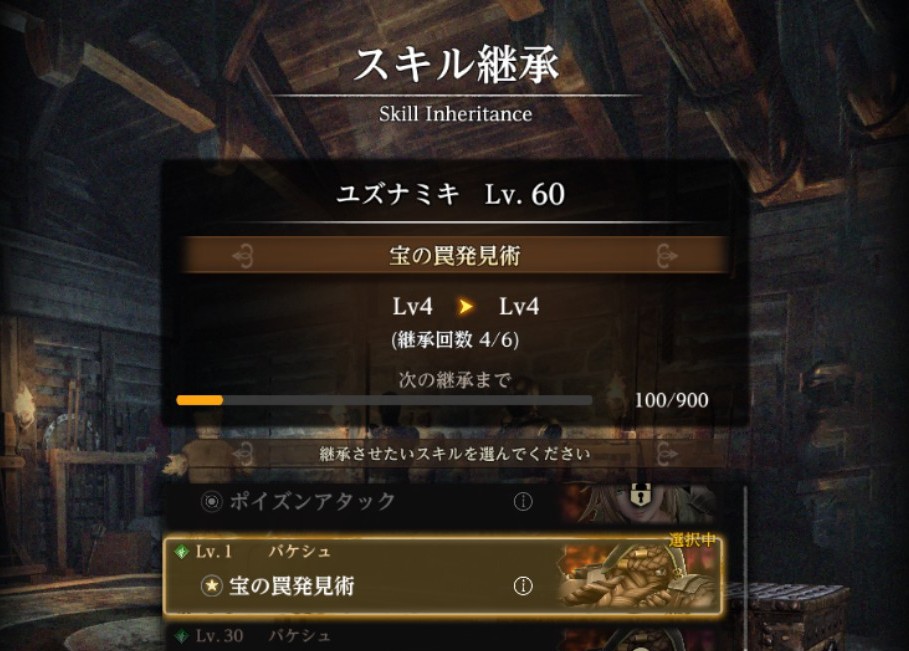Click right ornament beside 継承させたいスキルを選んでください

[667, 454]
